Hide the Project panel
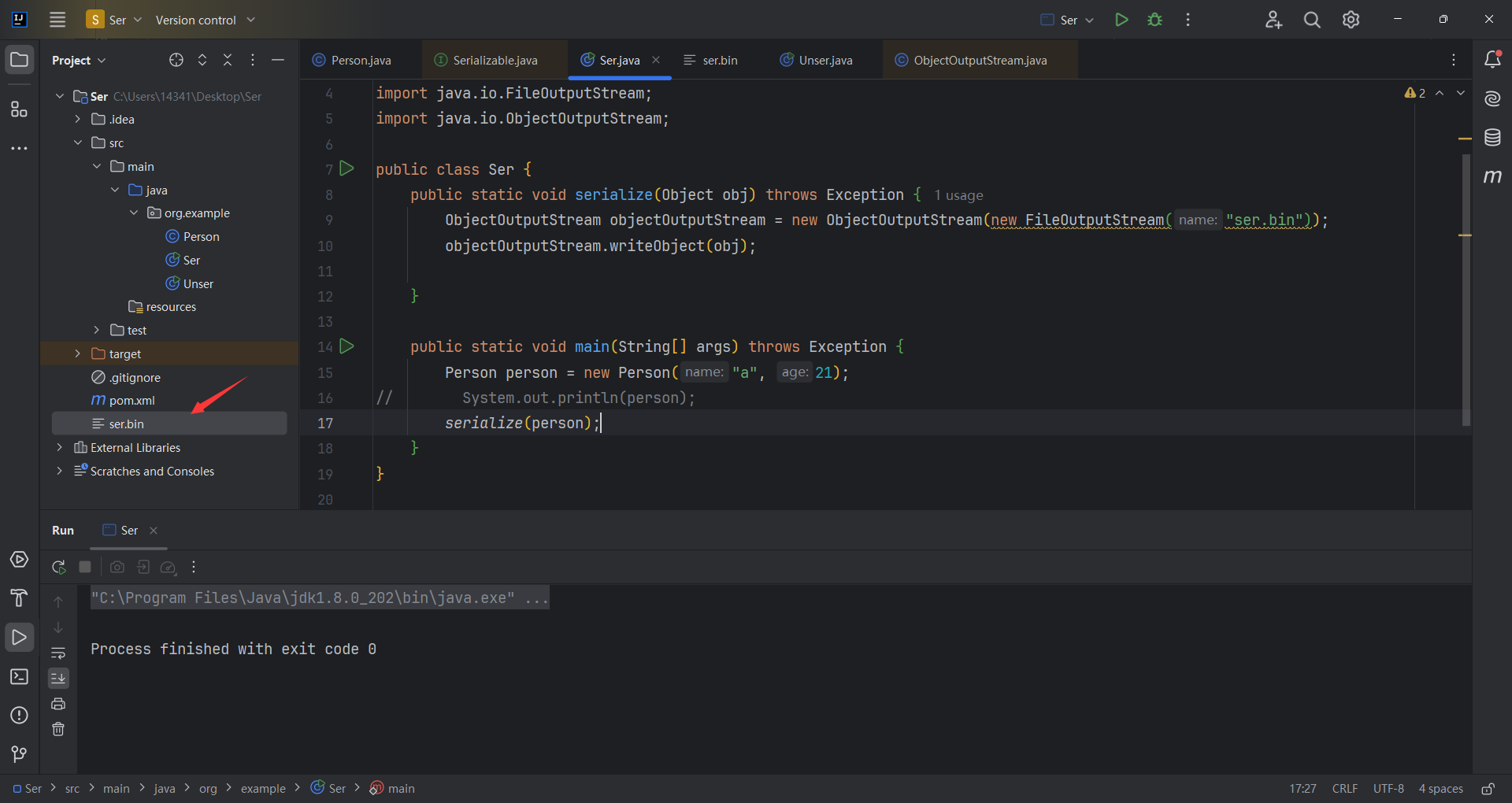The height and width of the screenshot is (803, 1512). [x=278, y=60]
